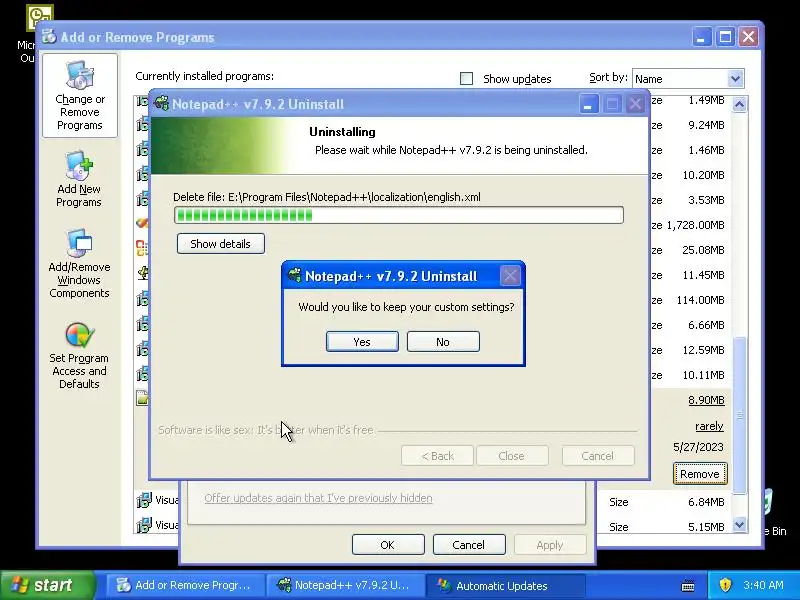The height and width of the screenshot is (600, 800).
Task: Click the 'Offer updates again' hidden link
Action: pos(318,498)
